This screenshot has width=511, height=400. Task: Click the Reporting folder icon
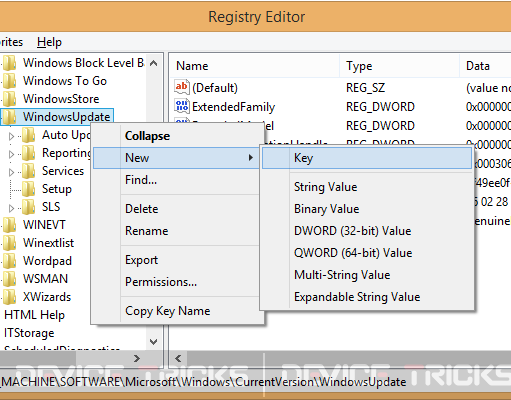[29, 153]
